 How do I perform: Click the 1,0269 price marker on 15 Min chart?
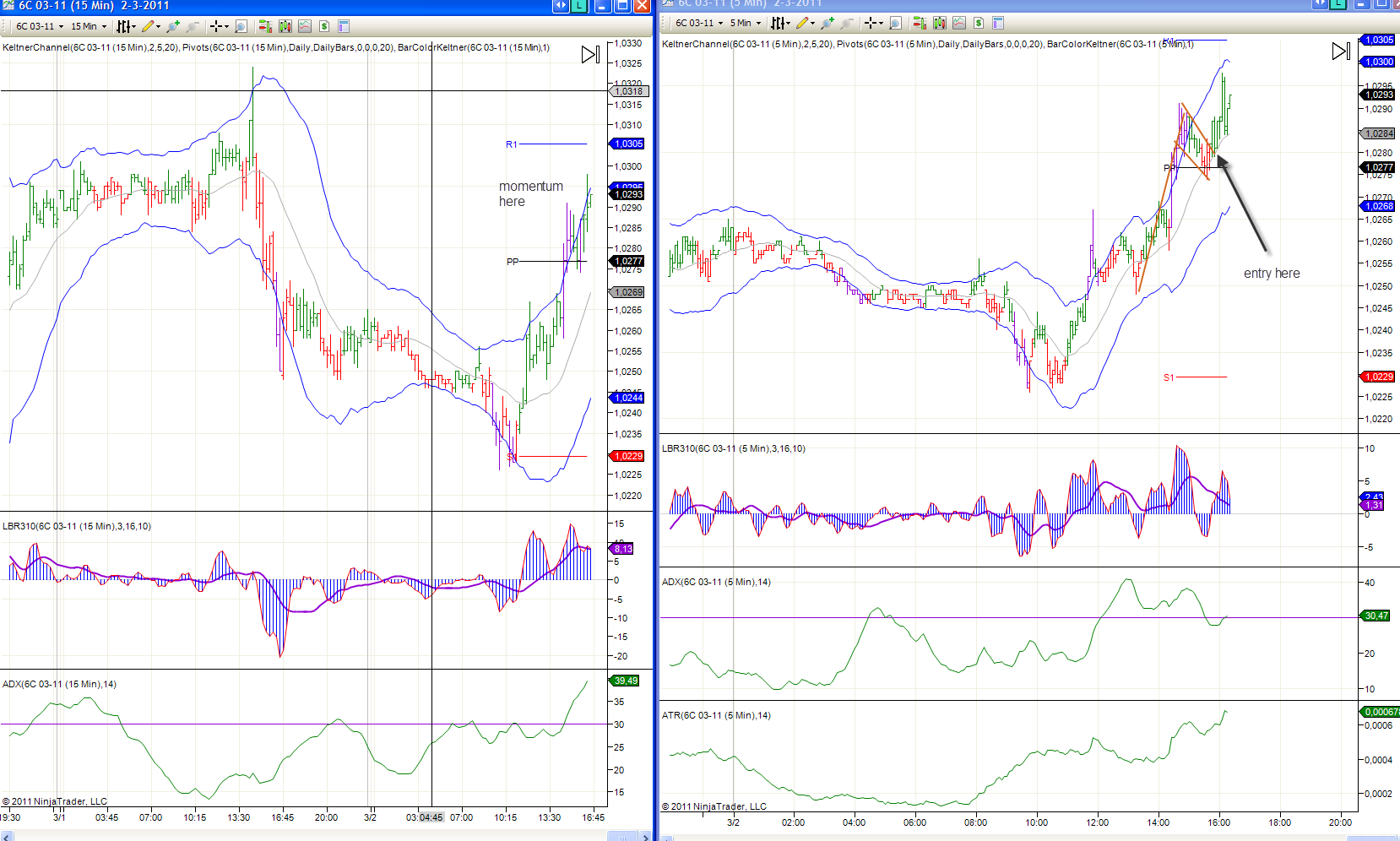[627, 292]
